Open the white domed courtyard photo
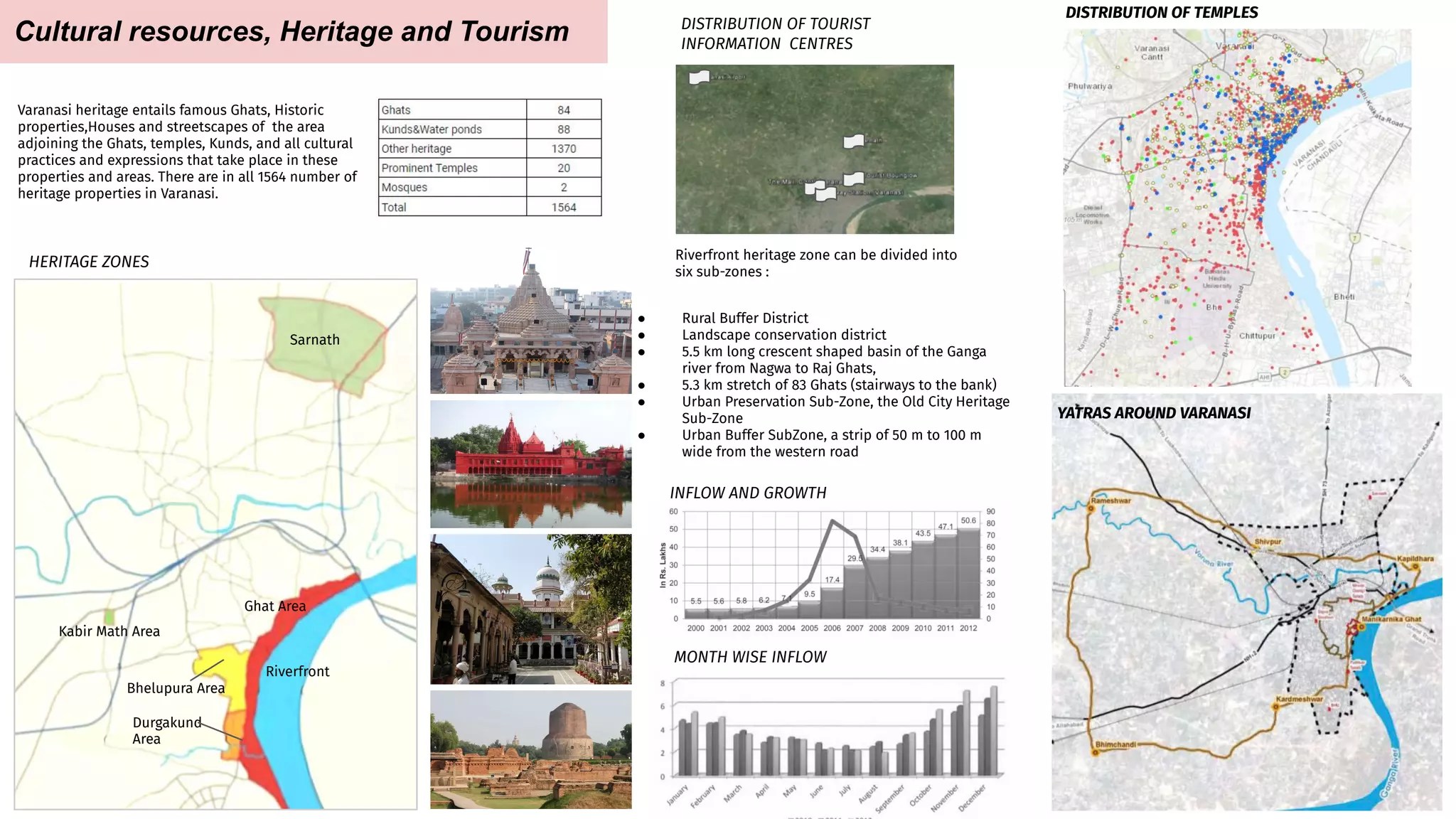 click(530, 609)
